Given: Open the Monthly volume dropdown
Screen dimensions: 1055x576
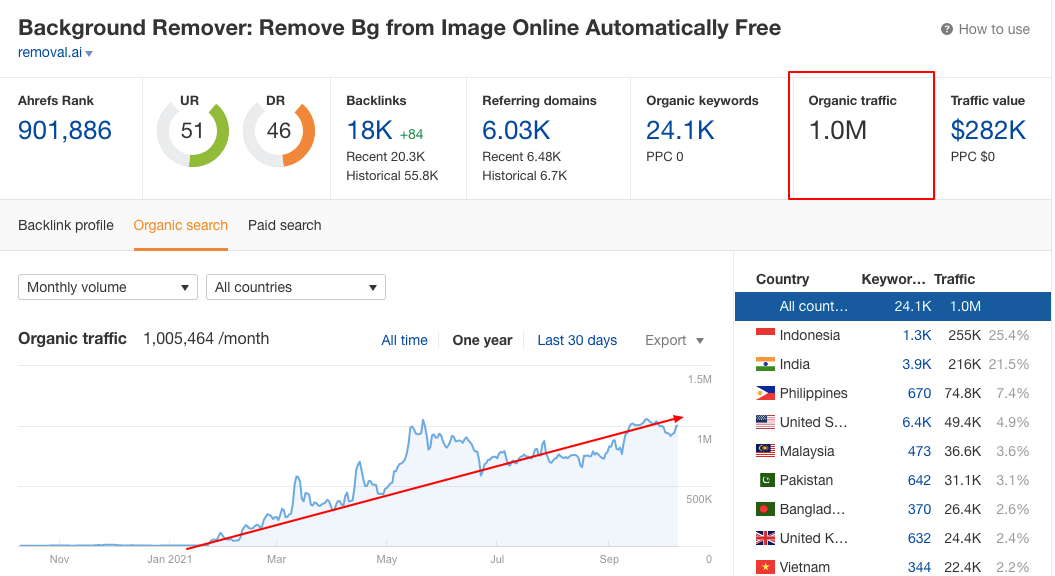Looking at the screenshot, I should (x=108, y=287).
